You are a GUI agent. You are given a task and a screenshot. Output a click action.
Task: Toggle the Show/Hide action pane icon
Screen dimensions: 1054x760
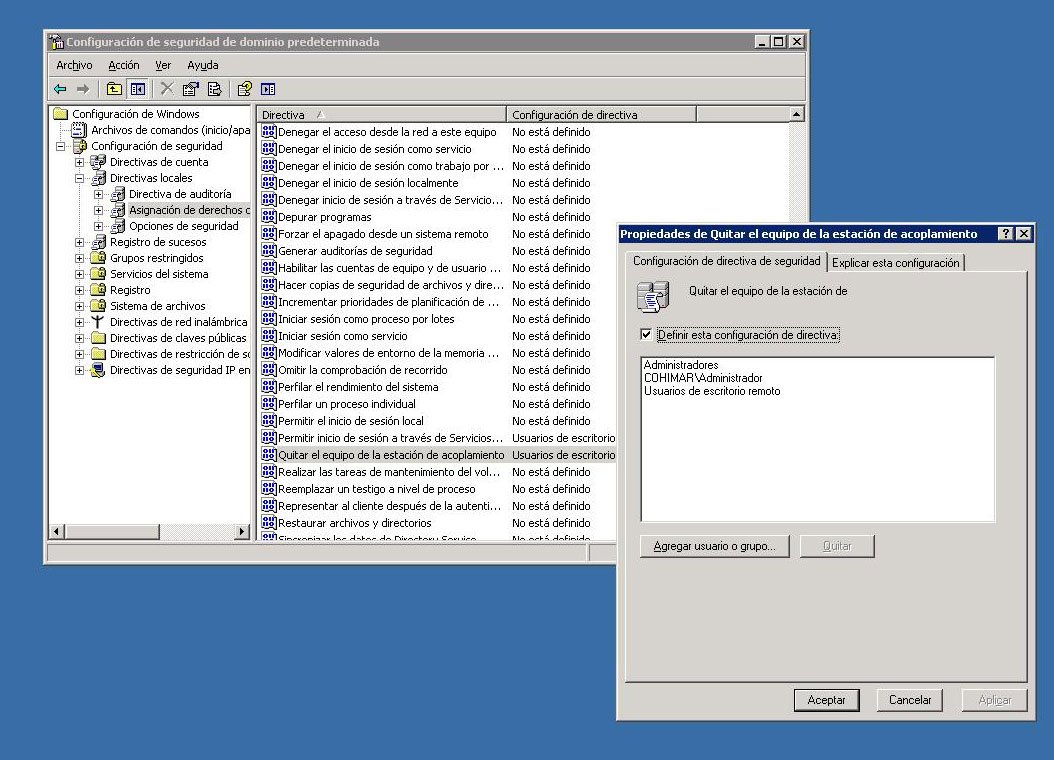(268, 89)
